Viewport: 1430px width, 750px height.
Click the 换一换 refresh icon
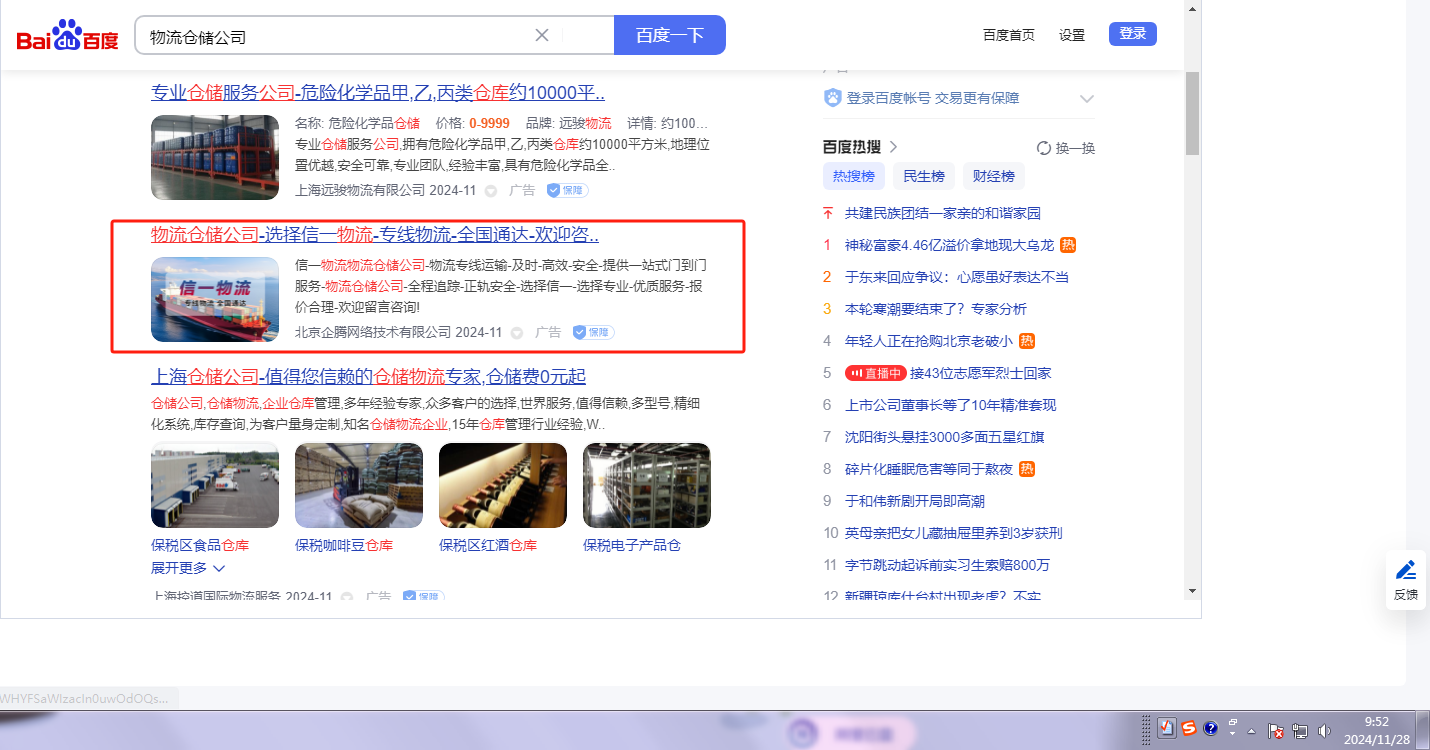pos(1044,148)
